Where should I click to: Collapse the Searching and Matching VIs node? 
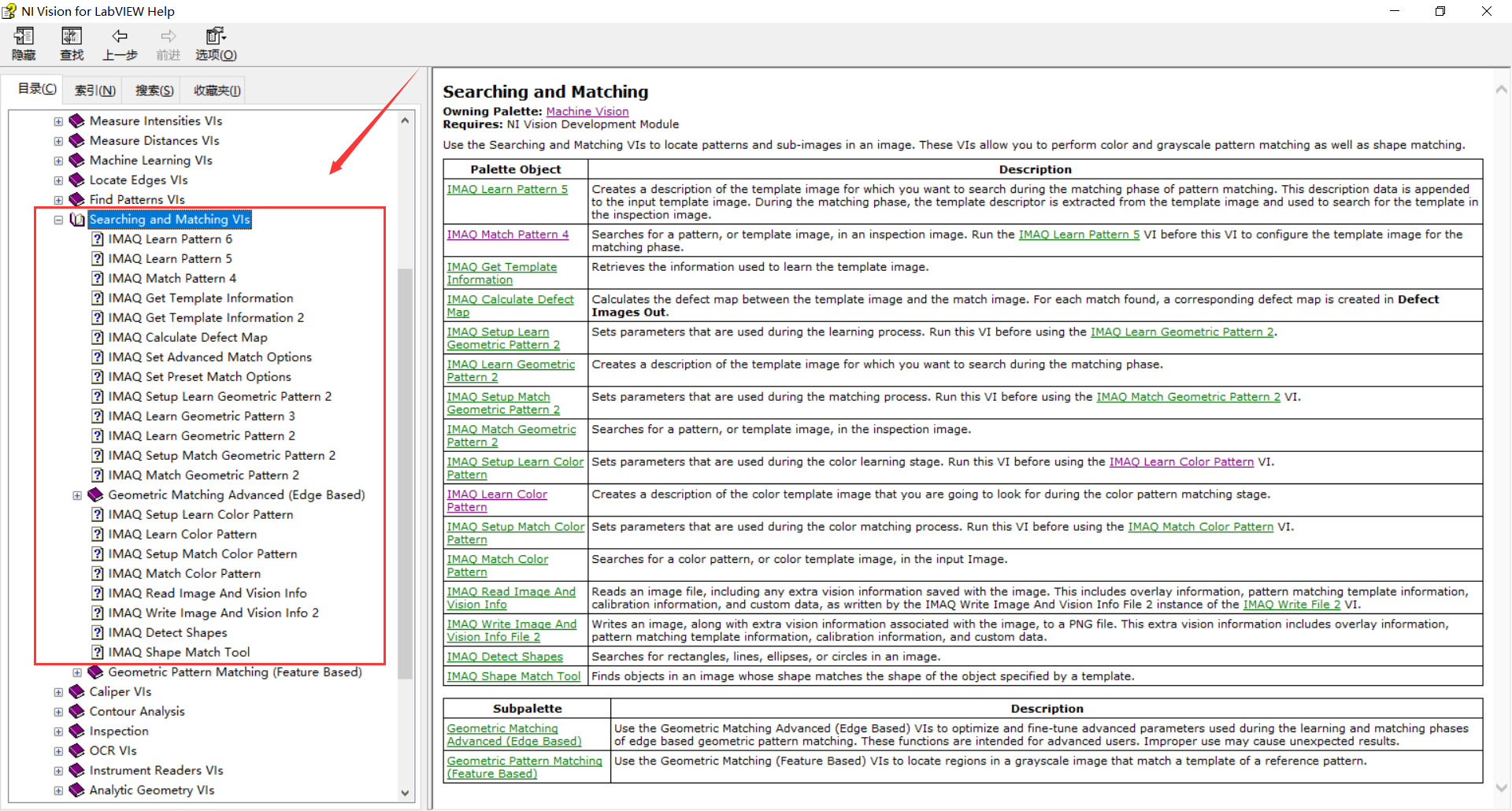pos(58,220)
